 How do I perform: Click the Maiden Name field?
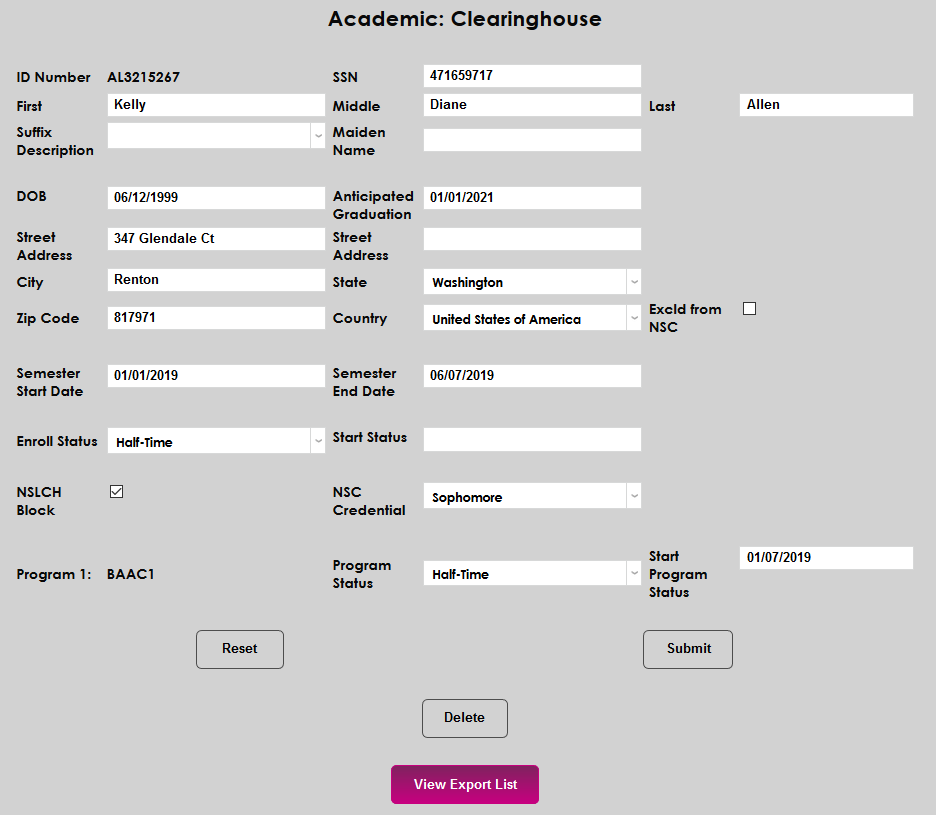point(531,139)
